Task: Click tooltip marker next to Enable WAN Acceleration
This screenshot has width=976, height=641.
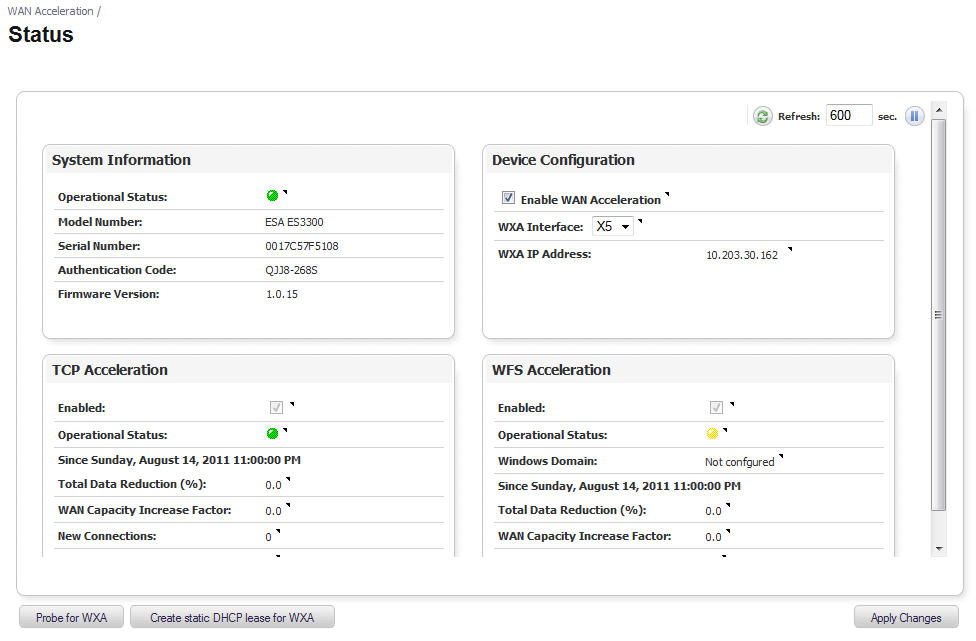Action: 667,195
